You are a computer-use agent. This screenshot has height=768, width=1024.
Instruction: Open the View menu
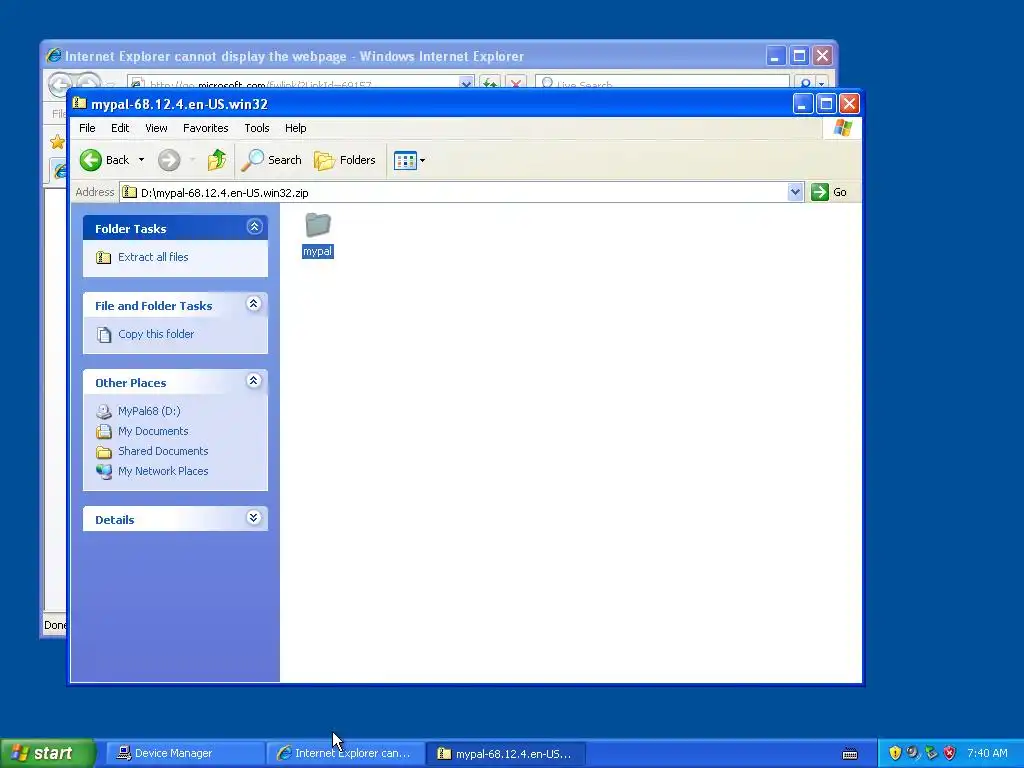pyautogui.click(x=156, y=128)
